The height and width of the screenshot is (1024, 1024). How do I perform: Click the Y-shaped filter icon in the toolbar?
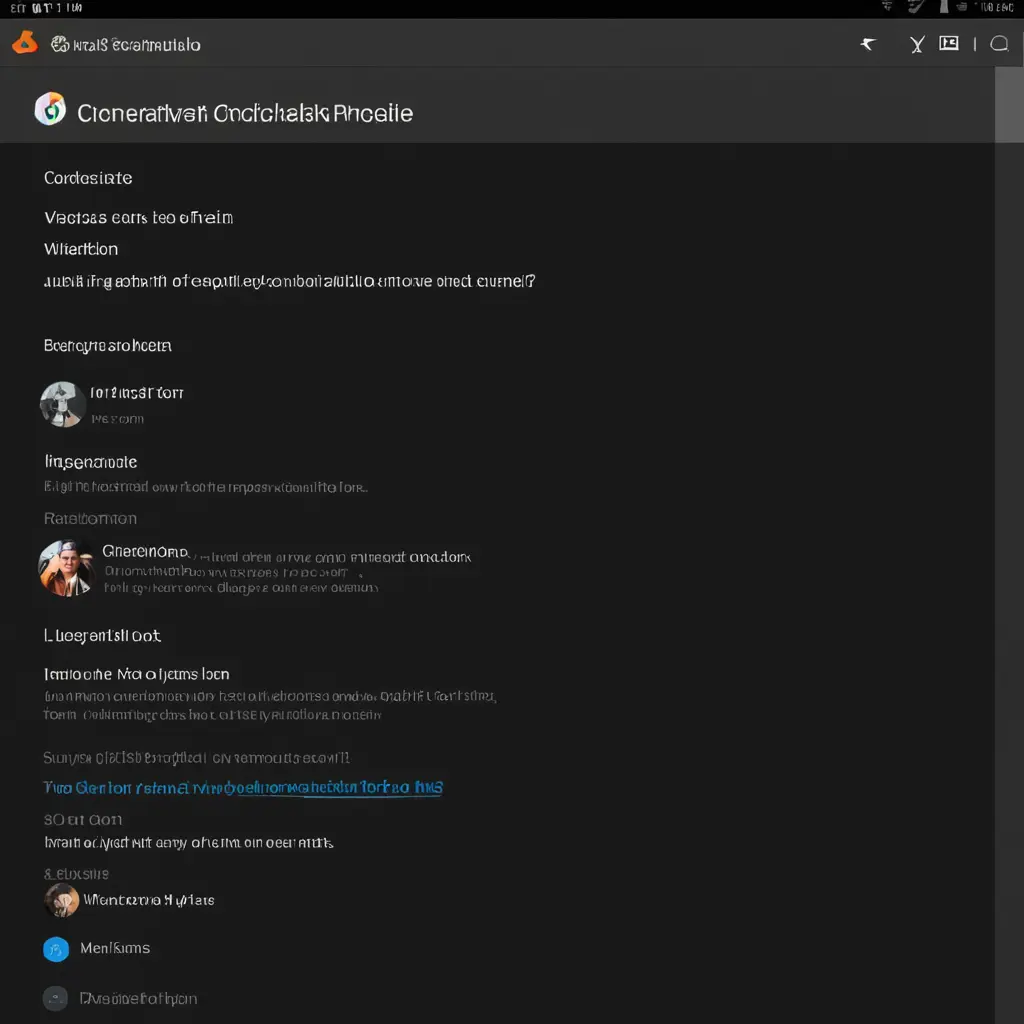(x=916, y=44)
